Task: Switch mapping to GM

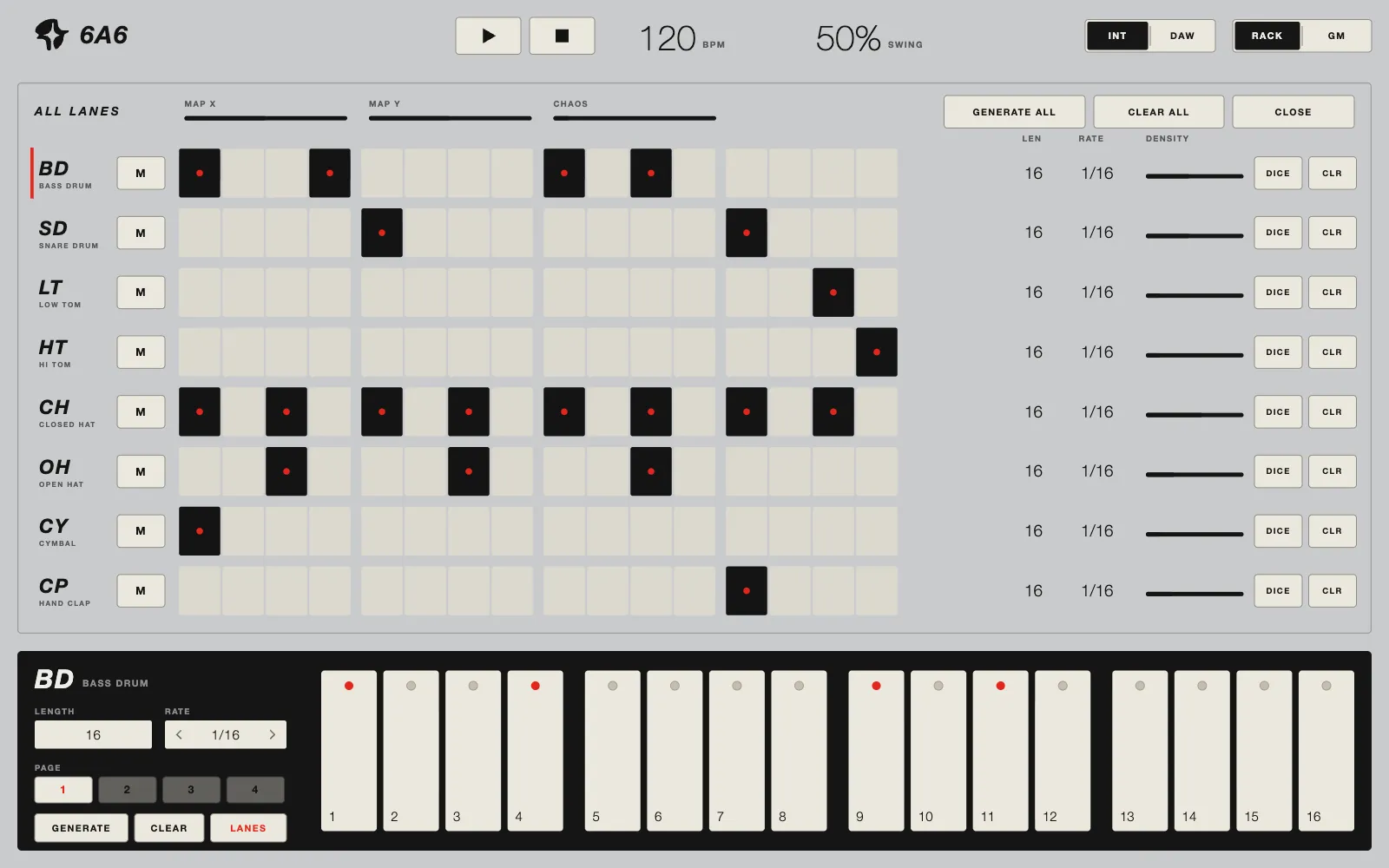Action: (x=1336, y=36)
